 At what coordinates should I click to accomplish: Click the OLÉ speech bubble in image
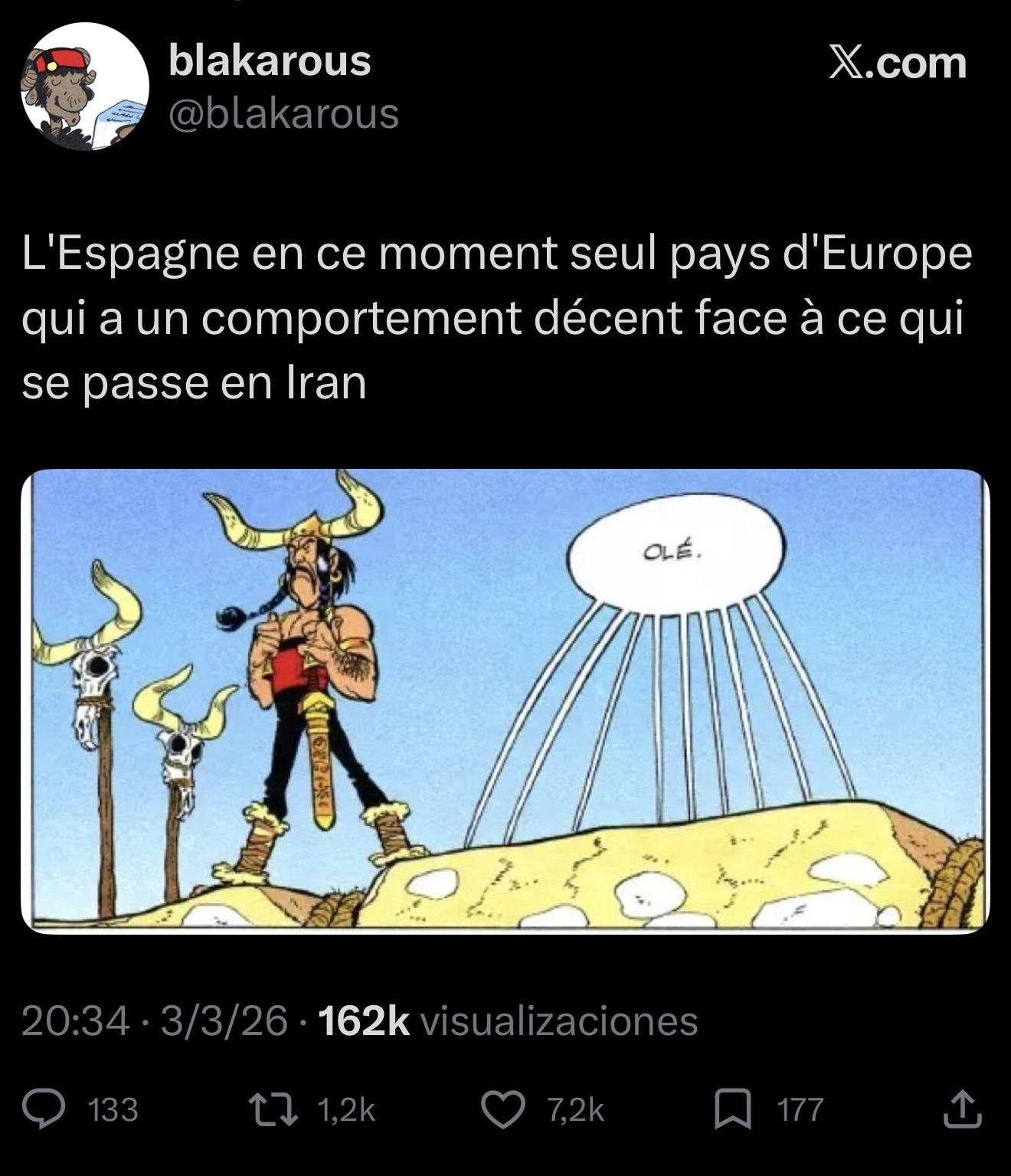pyautogui.click(x=676, y=555)
